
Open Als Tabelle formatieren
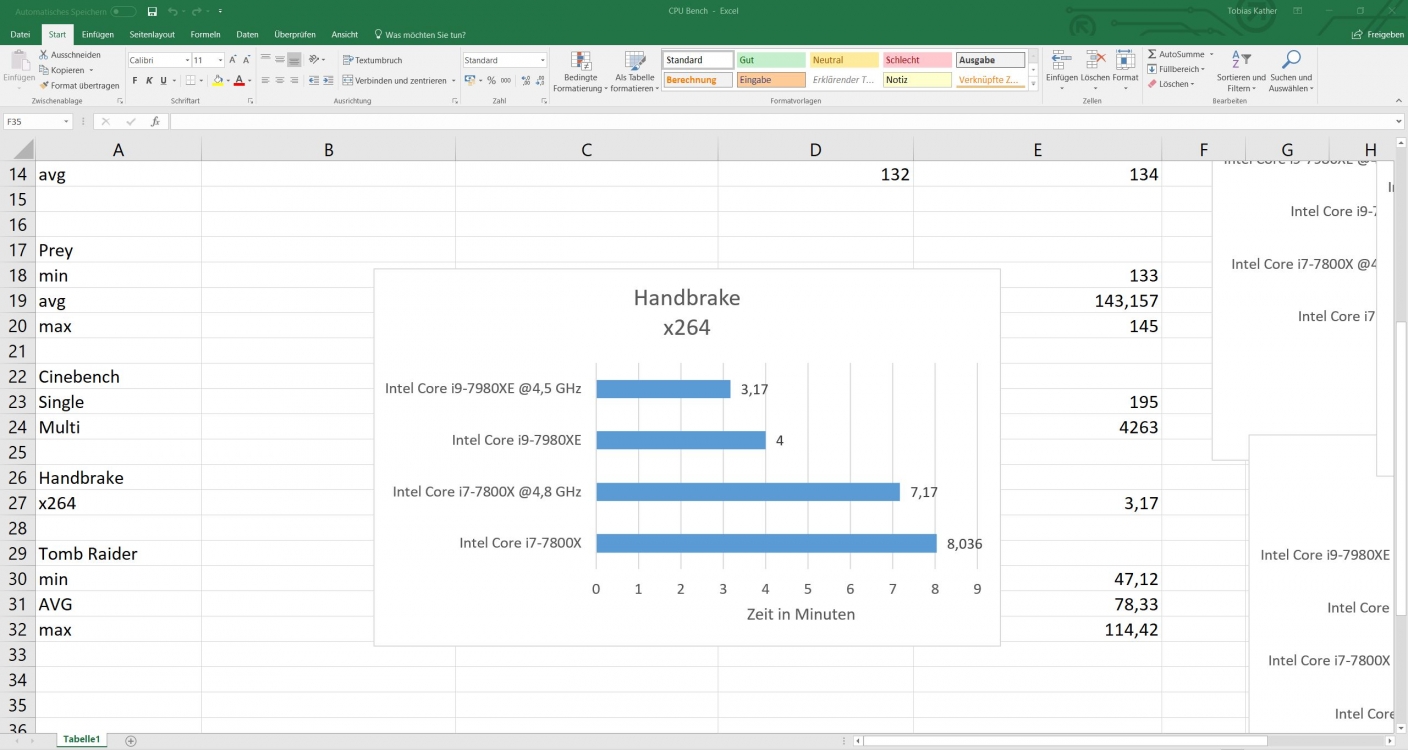pyautogui.click(x=635, y=72)
